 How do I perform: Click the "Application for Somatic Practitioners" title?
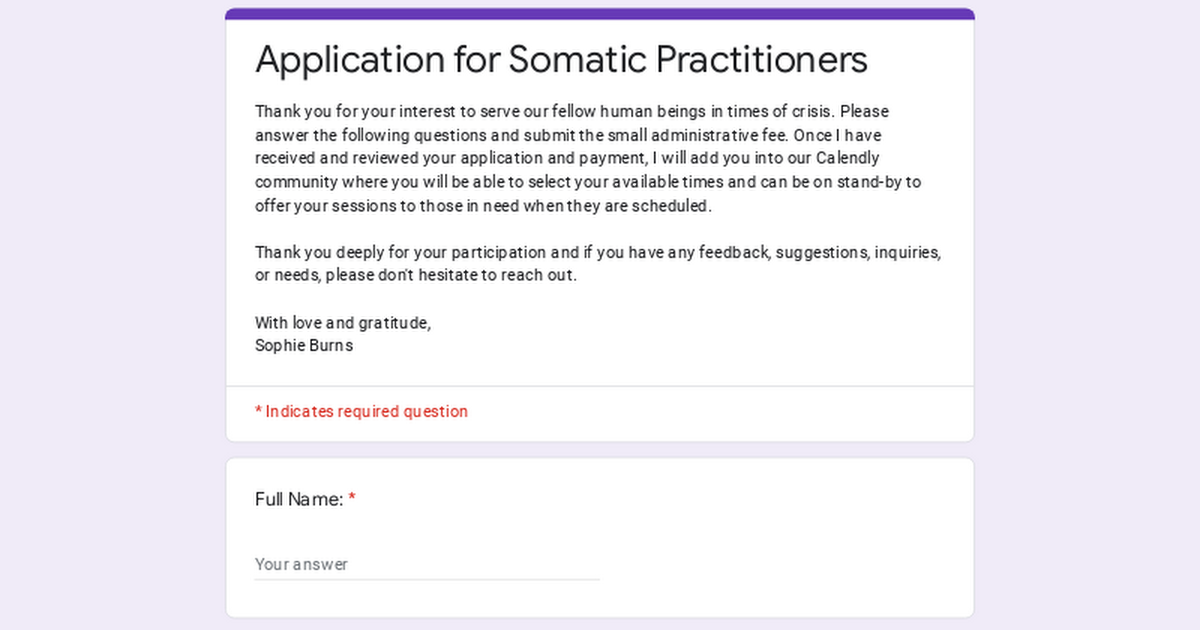click(x=561, y=60)
